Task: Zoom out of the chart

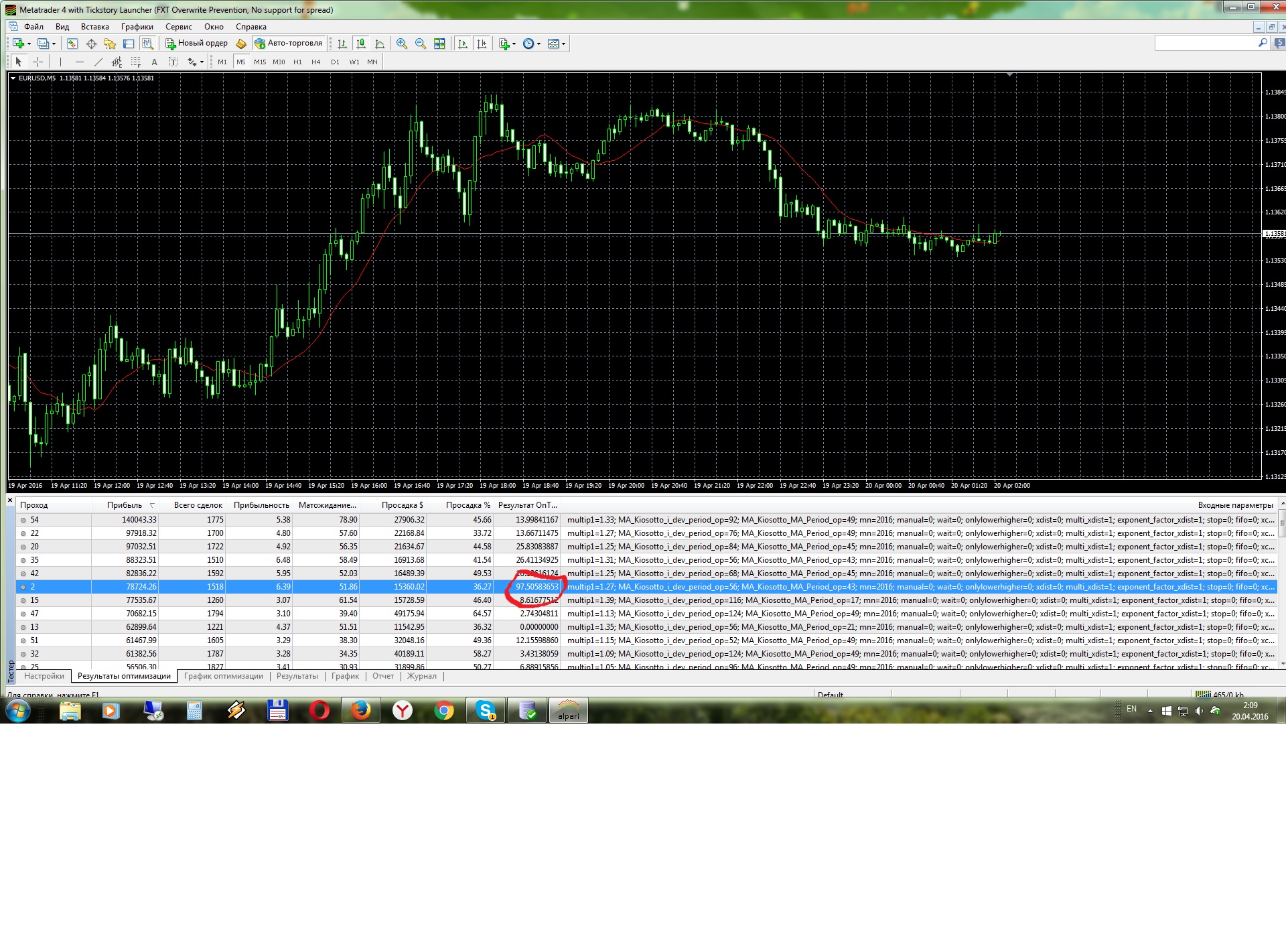Action: click(421, 44)
